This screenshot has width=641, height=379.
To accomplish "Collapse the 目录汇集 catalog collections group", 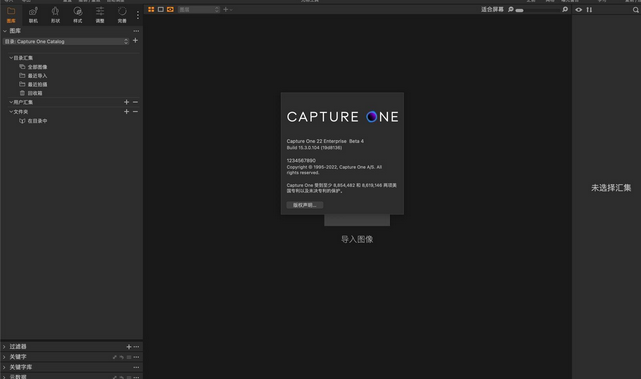I will 11,58.
